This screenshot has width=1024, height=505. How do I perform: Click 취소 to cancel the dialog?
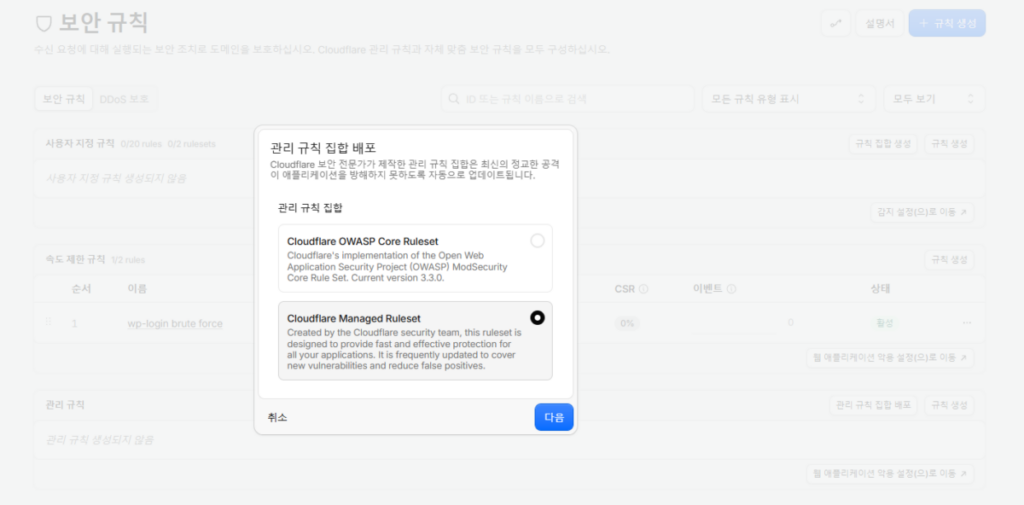(277, 417)
